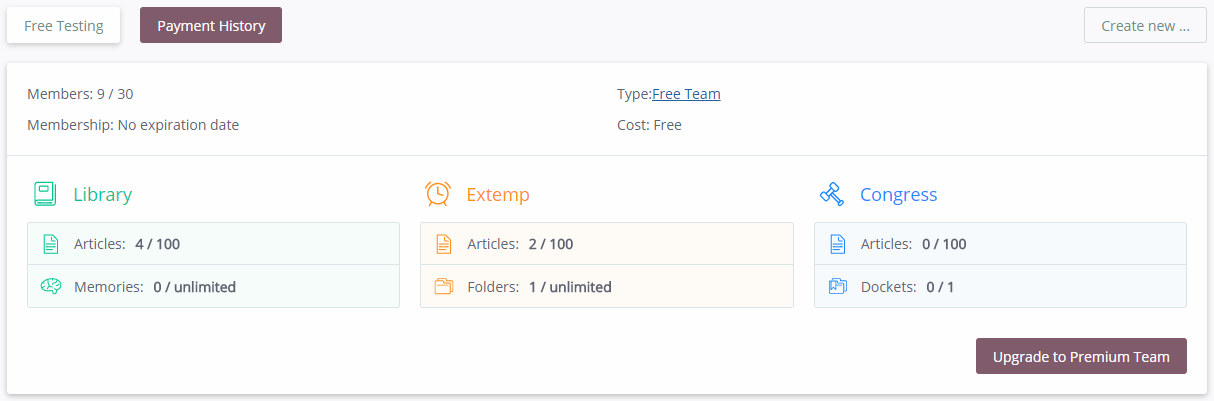
Task: Click the Memories brain icon
Action: (x=51, y=287)
